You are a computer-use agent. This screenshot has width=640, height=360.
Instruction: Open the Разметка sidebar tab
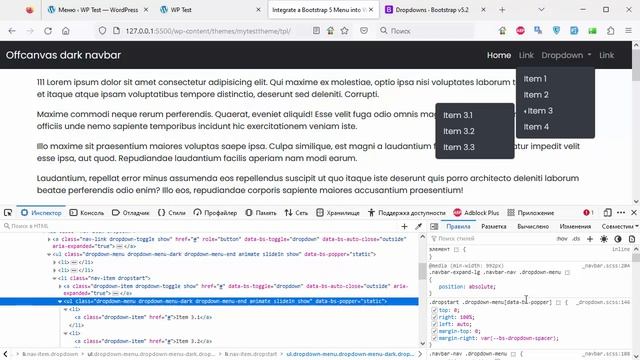click(493, 226)
